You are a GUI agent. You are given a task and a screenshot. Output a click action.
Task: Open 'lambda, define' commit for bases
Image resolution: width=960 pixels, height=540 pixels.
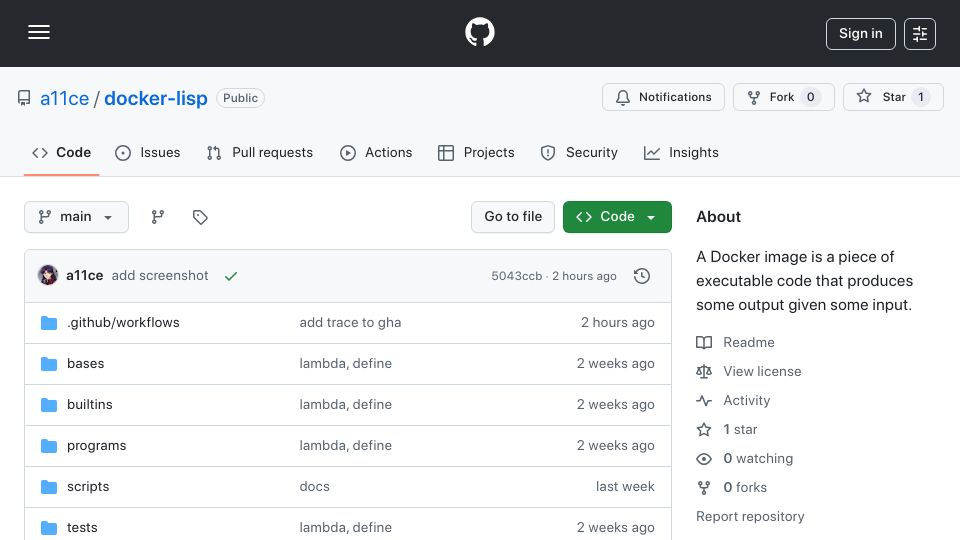click(345, 364)
